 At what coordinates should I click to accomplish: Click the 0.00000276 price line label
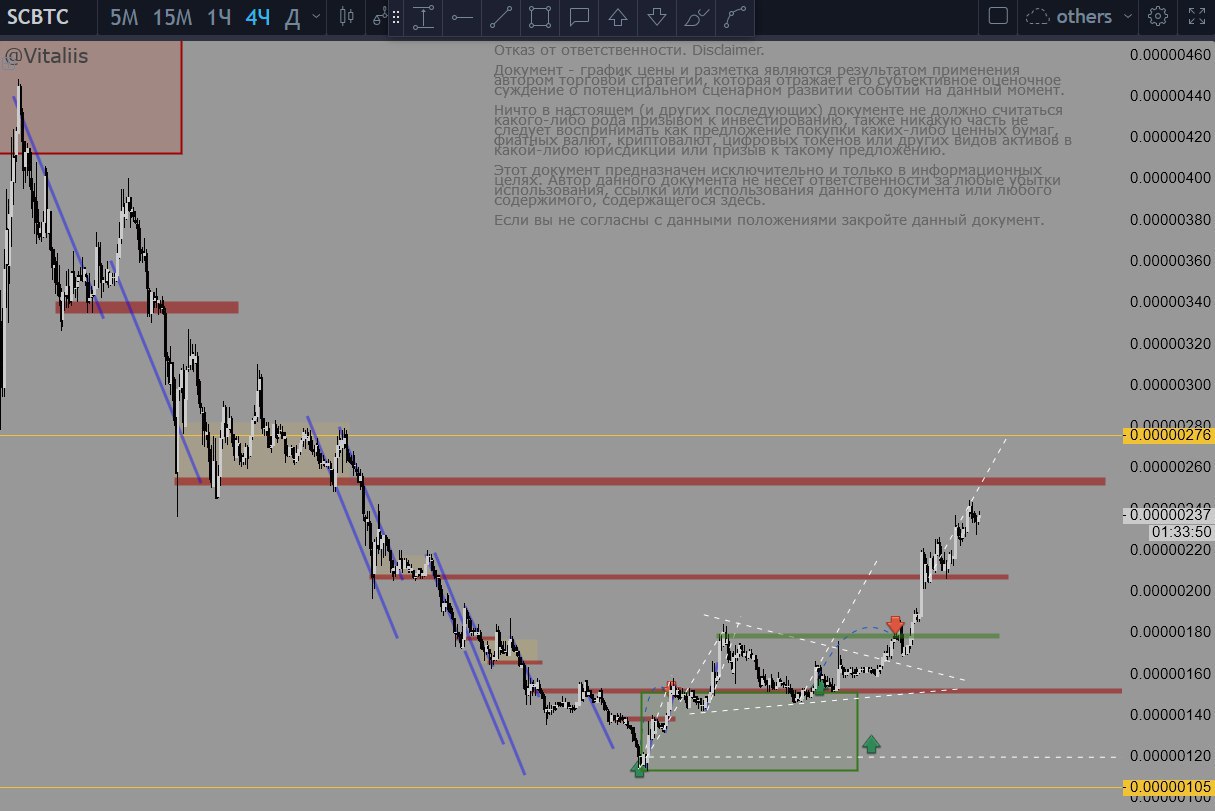[x=1169, y=435]
